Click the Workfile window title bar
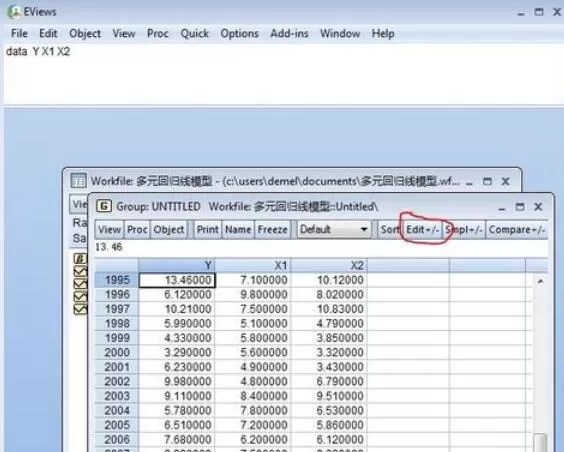 291,181
